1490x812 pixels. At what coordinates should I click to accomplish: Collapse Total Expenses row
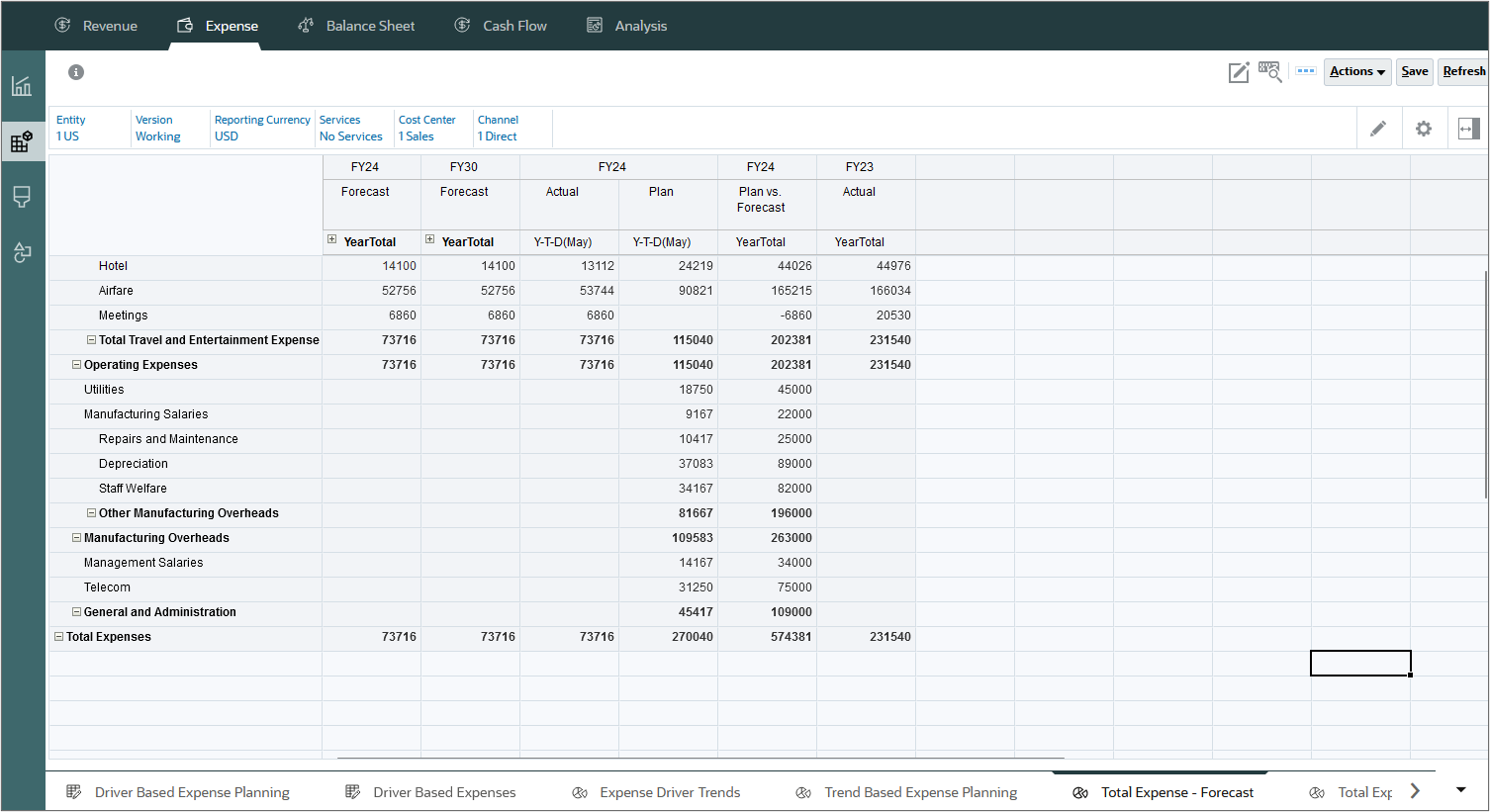click(x=58, y=637)
